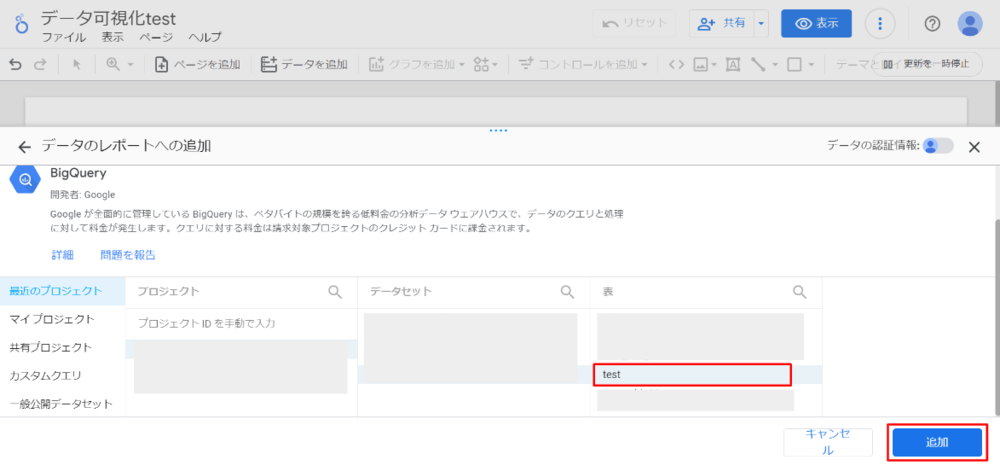Open the 詳細 link

62,255
